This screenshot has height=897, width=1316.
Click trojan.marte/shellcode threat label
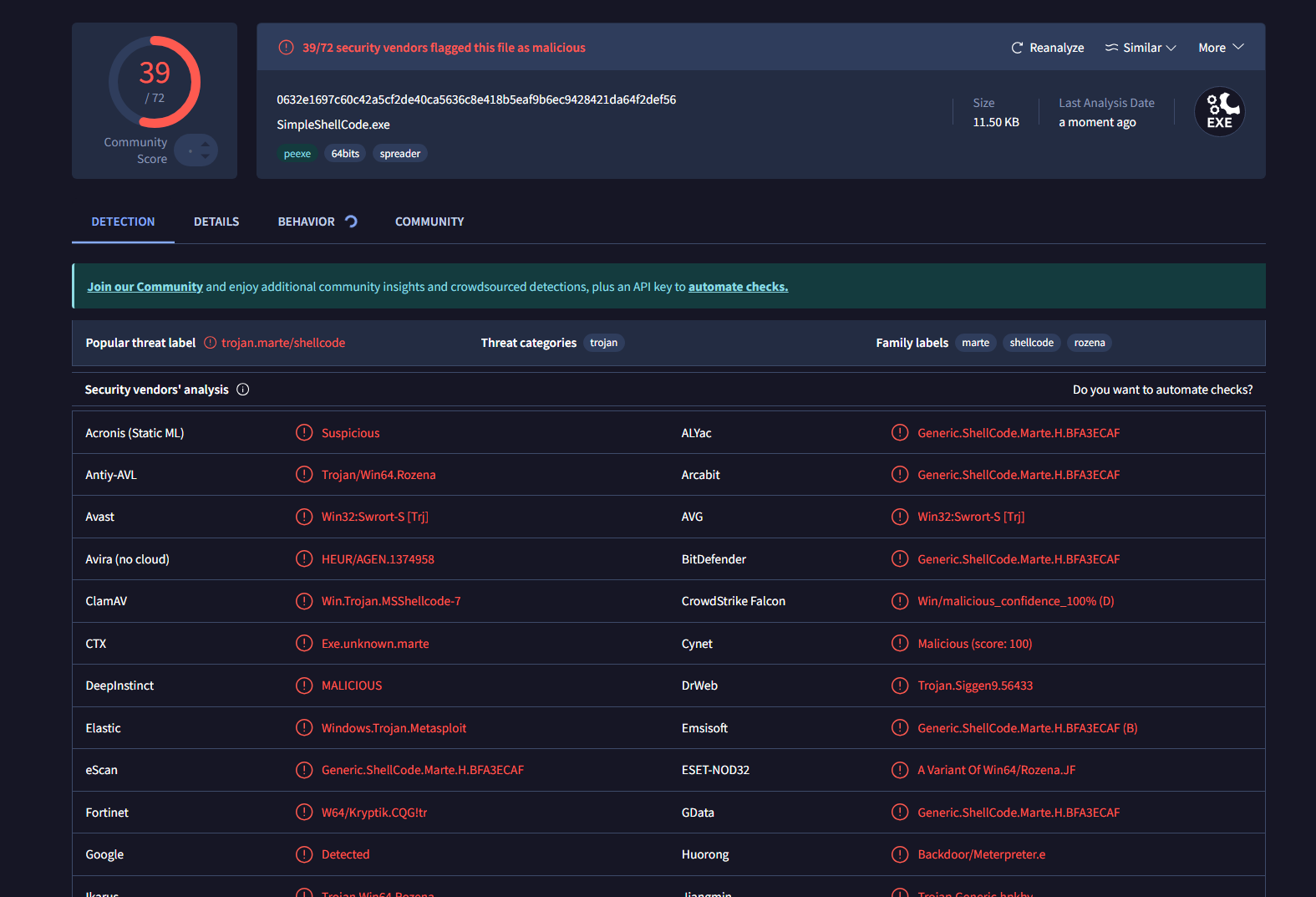click(x=283, y=343)
